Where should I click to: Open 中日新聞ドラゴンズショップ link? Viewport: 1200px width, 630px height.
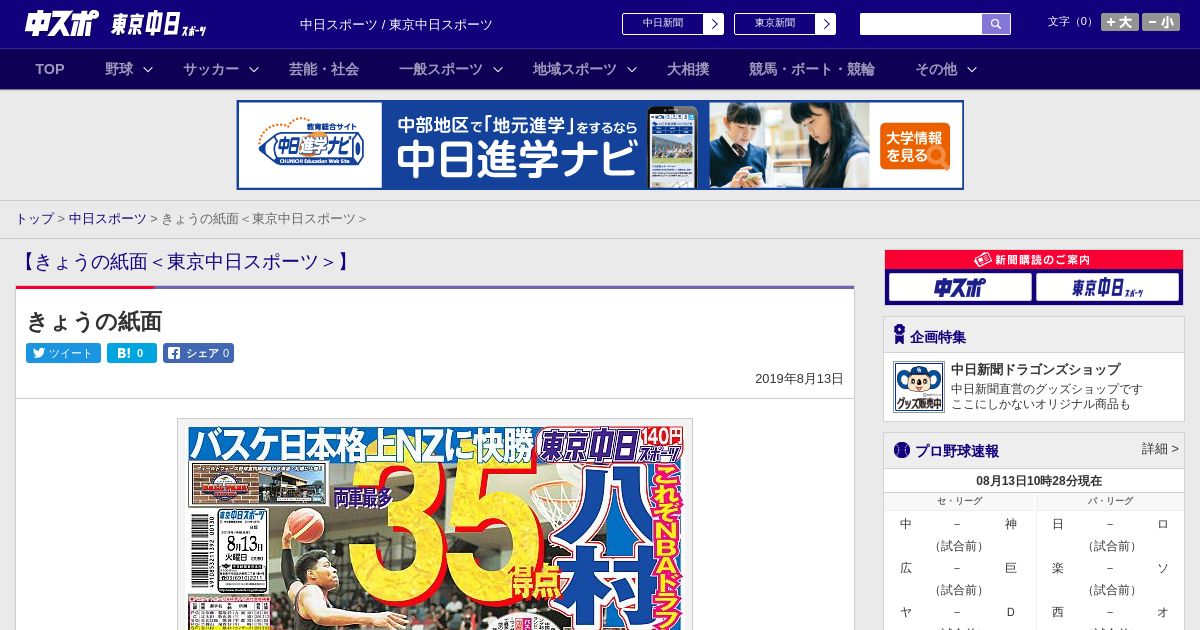[1035, 369]
